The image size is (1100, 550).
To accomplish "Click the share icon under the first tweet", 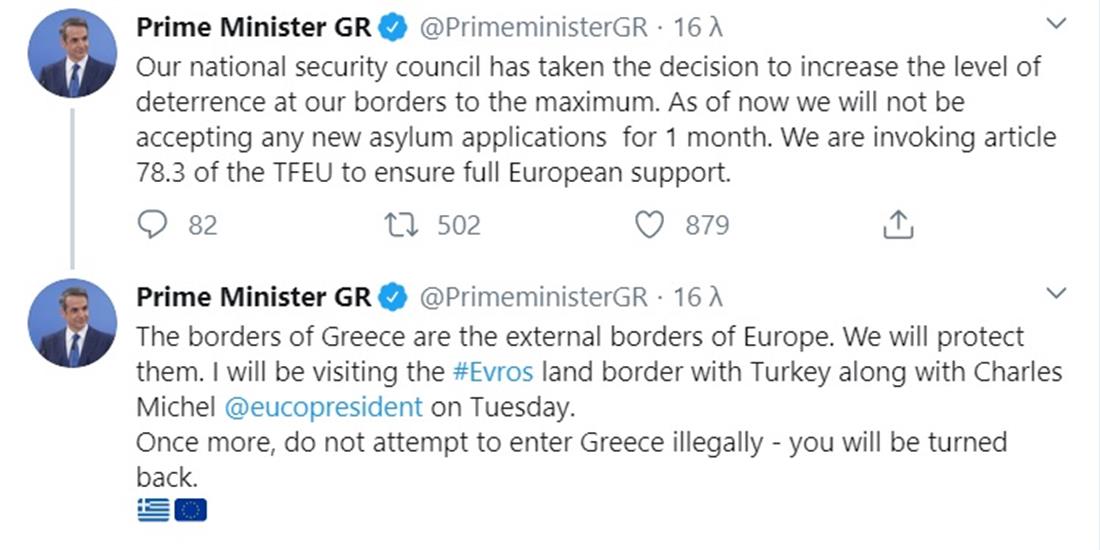I will click(x=898, y=226).
